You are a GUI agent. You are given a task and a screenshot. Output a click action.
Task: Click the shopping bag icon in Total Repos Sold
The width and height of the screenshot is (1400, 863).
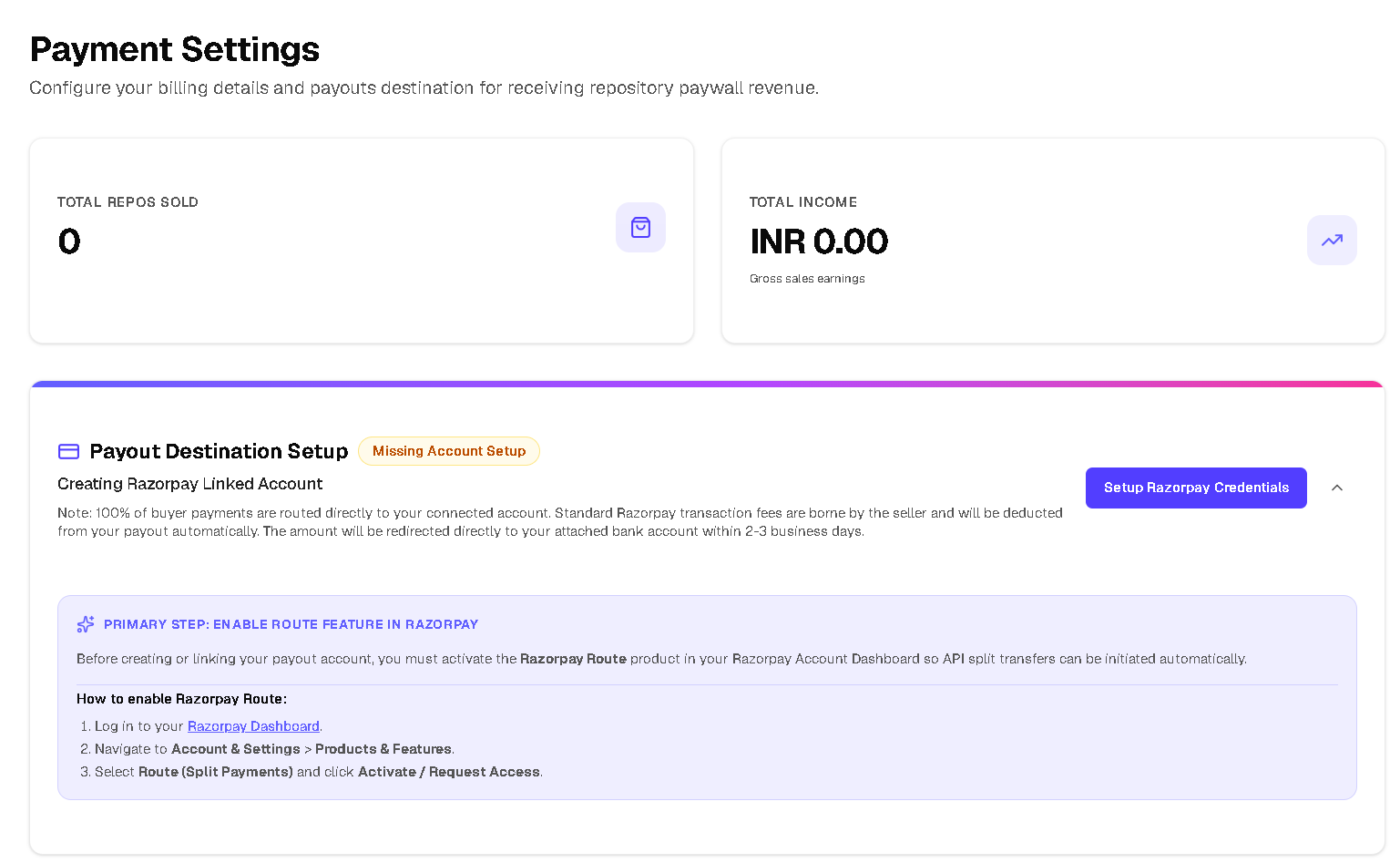pos(640,227)
